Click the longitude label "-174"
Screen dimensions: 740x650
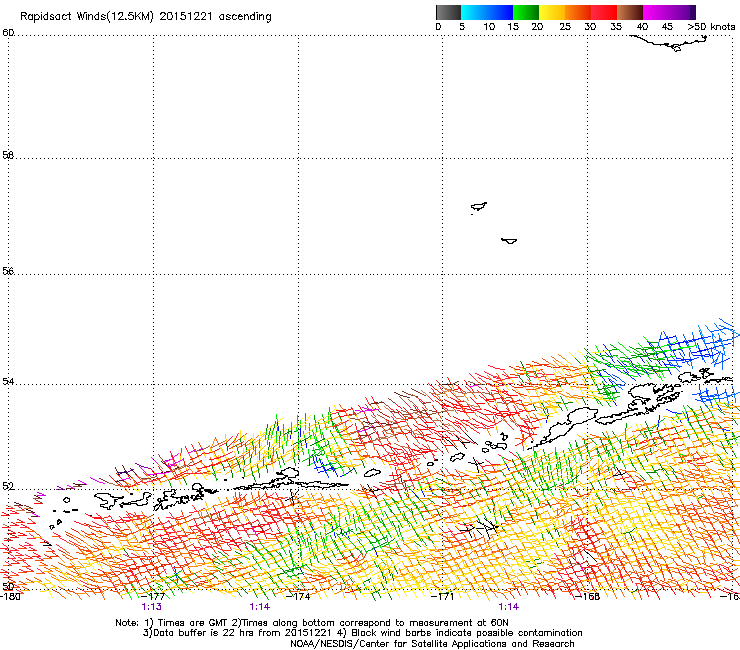coord(298,596)
